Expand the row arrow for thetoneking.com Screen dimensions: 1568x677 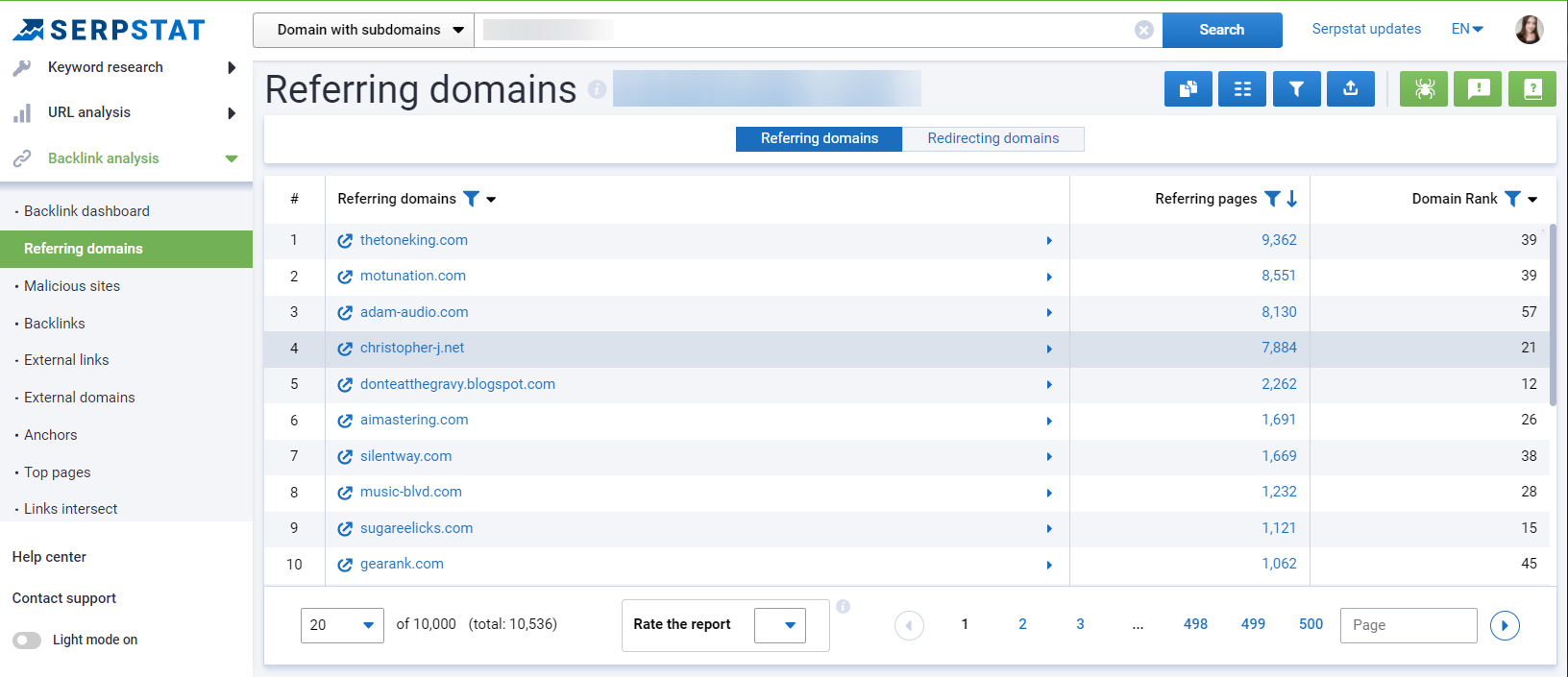tap(1049, 241)
